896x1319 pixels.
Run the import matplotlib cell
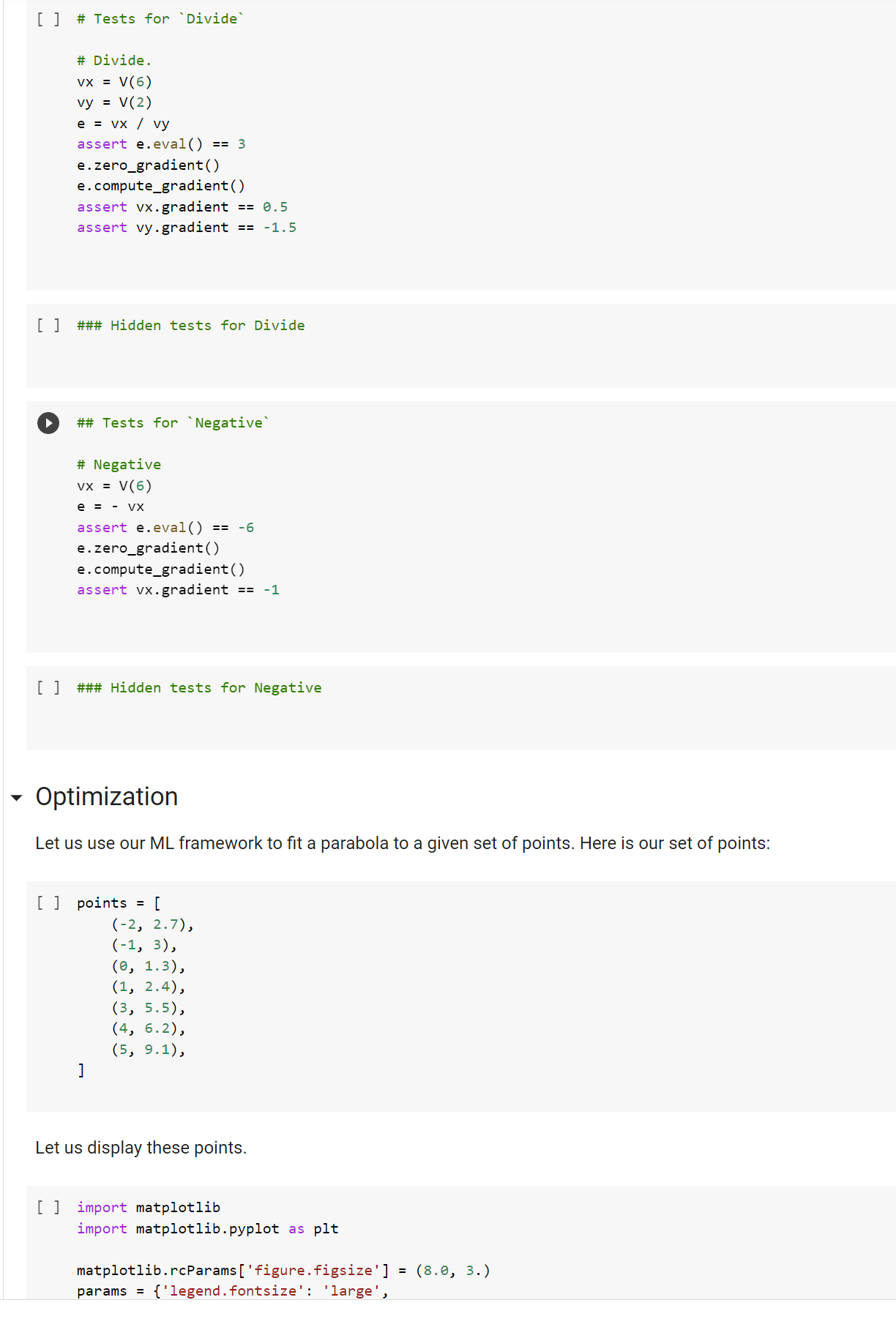pos(48,1207)
